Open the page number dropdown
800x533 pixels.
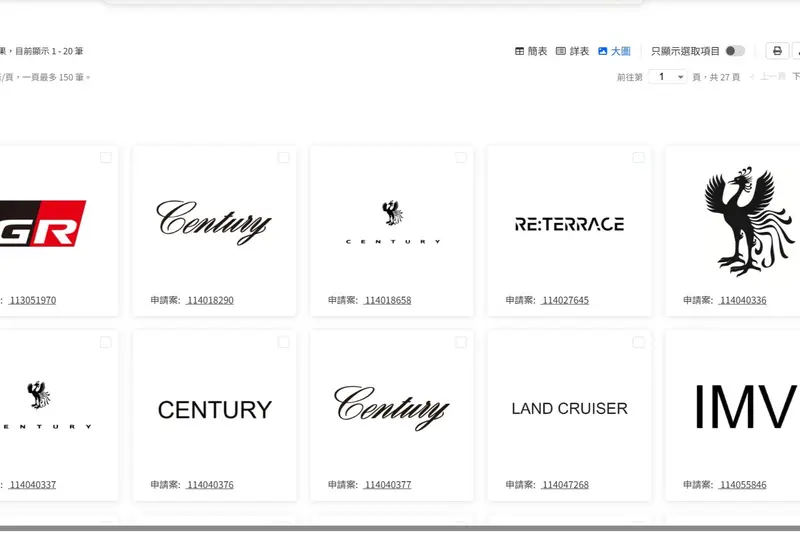point(668,77)
